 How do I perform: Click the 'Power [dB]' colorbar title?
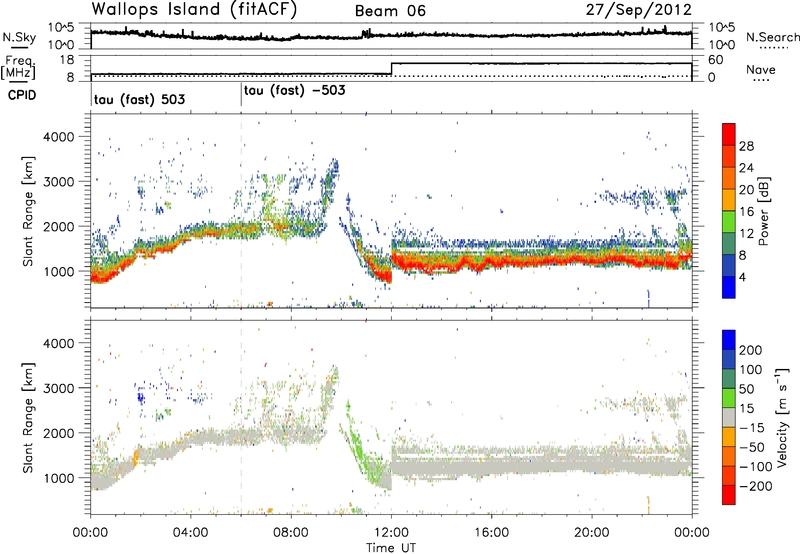(x=763, y=211)
